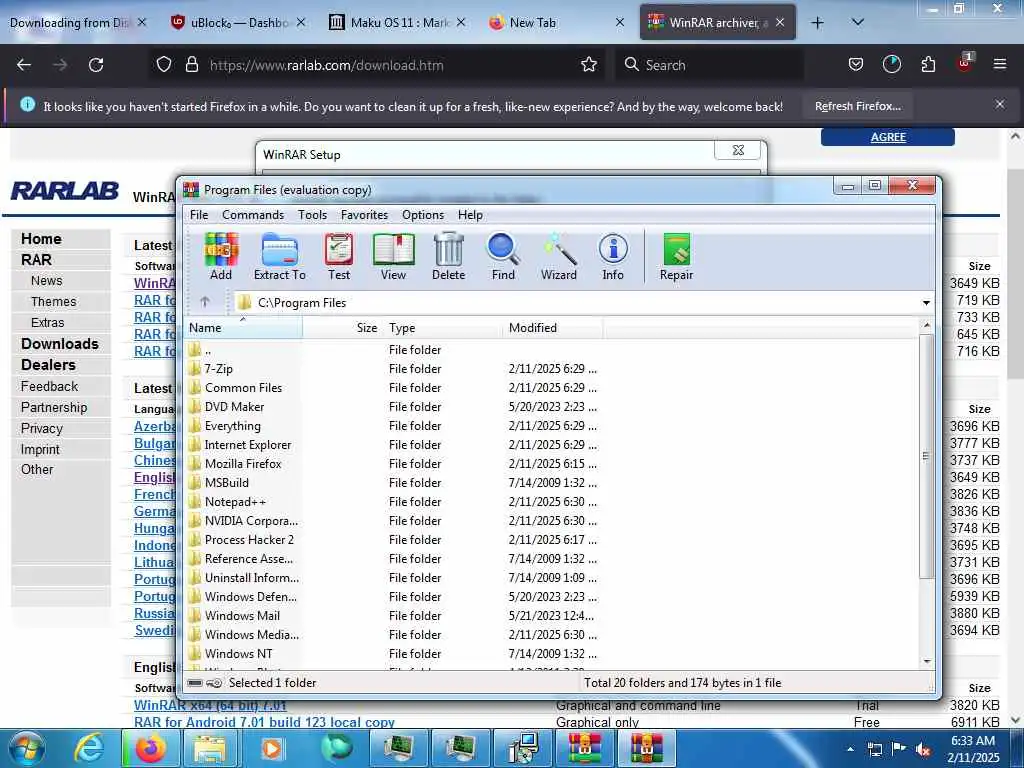1024x768 pixels.
Task: View site security via the padlock icon
Action: click(x=191, y=65)
